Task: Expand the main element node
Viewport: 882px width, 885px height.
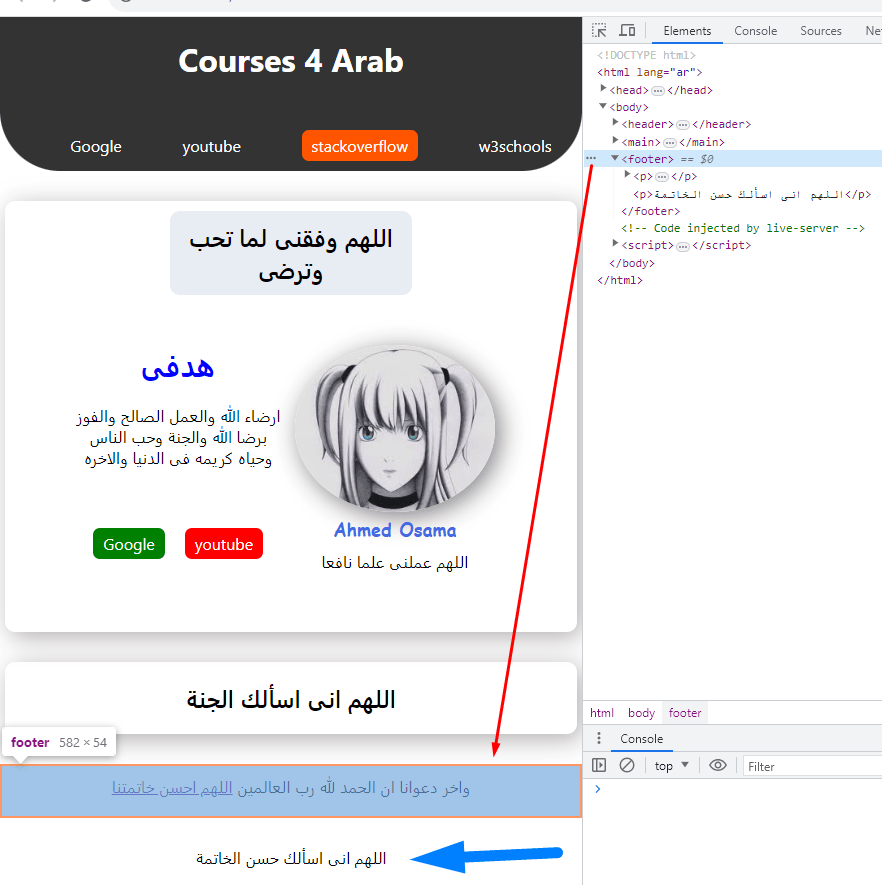Action: coord(615,141)
